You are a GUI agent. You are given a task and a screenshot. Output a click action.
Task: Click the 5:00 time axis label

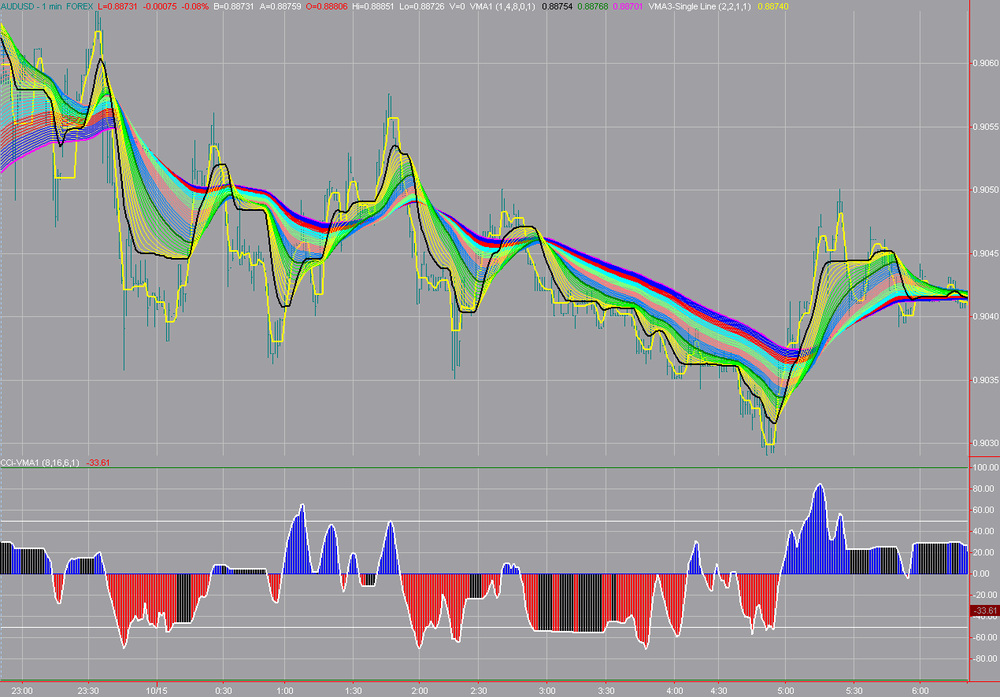pyautogui.click(x=786, y=691)
